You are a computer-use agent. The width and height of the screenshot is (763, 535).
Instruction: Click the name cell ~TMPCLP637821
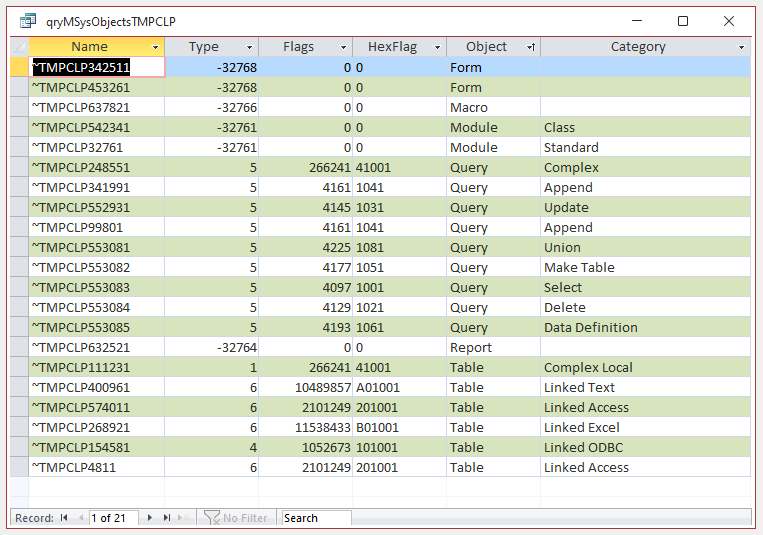(97, 108)
